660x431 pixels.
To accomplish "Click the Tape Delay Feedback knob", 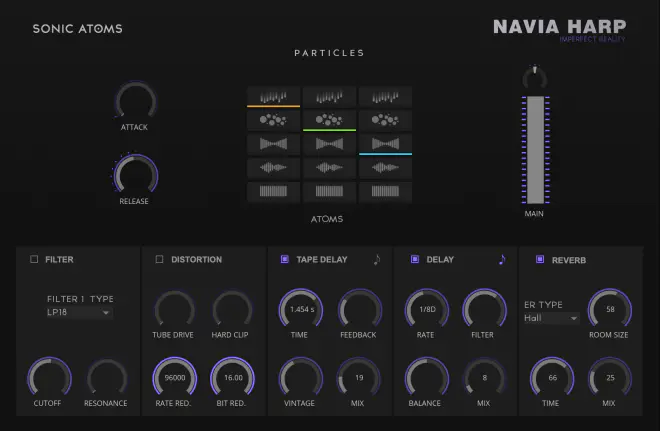I will tap(359, 309).
